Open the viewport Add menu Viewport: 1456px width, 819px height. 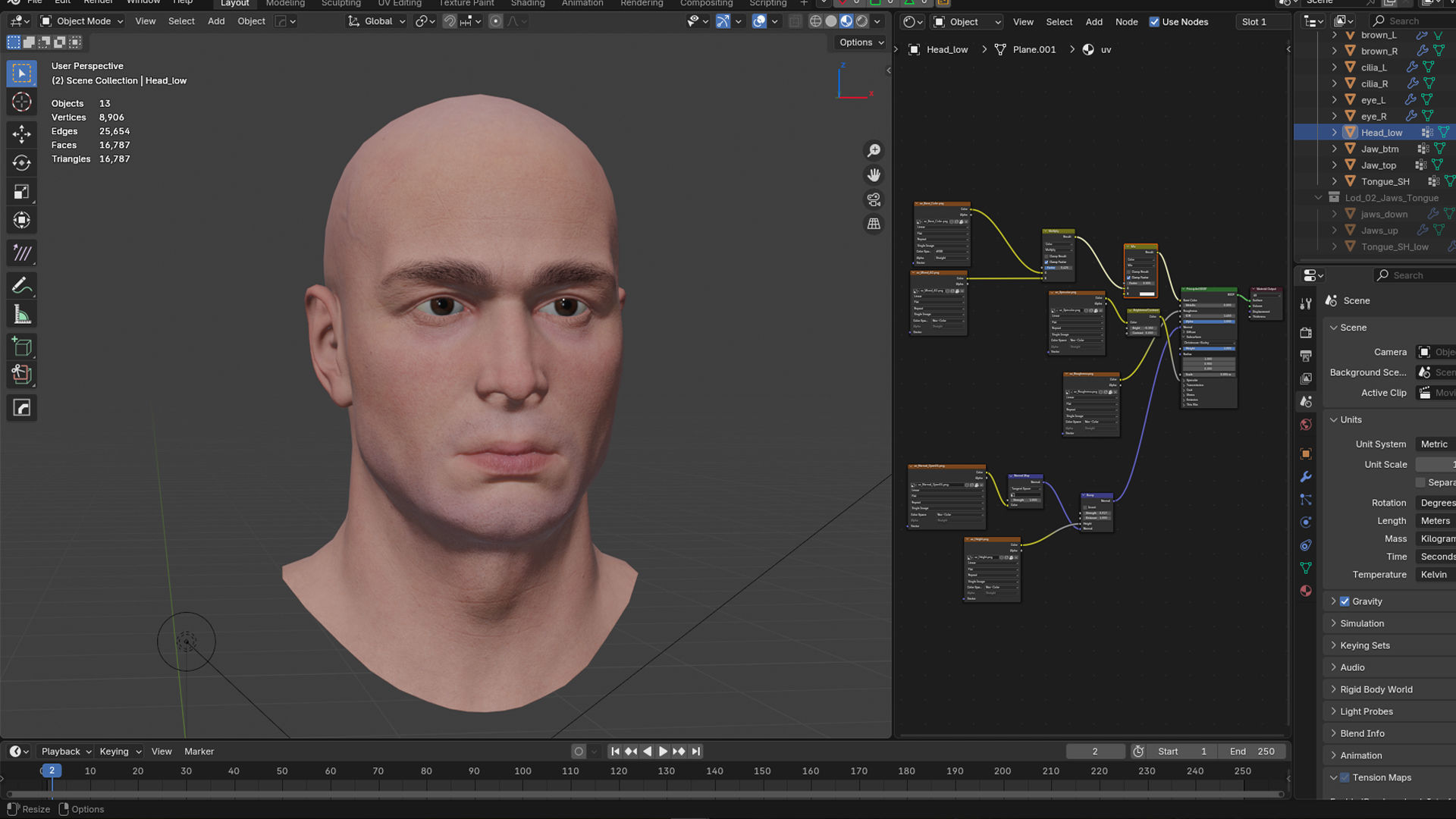click(x=216, y=21)
